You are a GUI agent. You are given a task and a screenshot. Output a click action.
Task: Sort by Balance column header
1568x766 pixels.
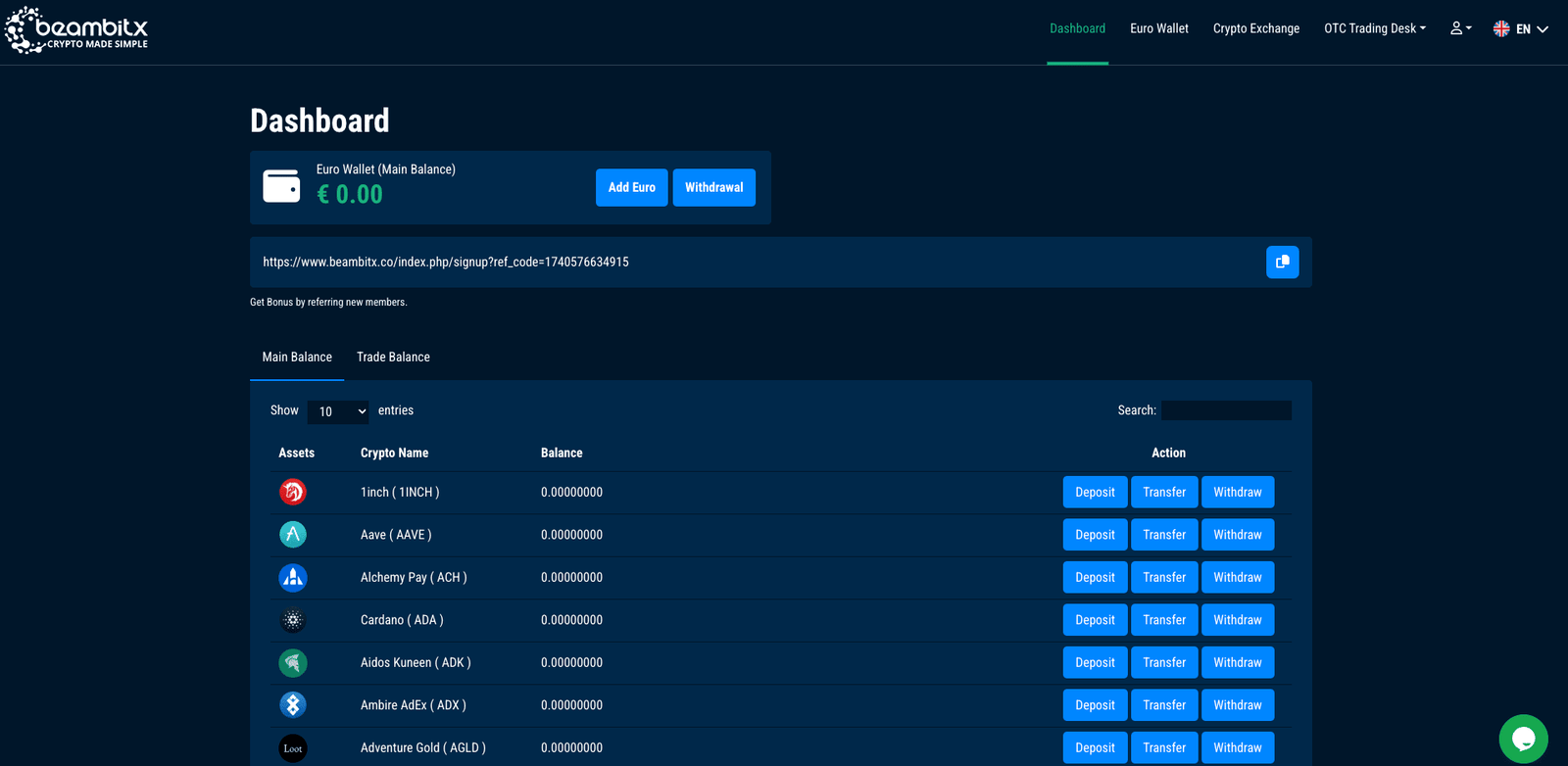[x=562, y=453]
